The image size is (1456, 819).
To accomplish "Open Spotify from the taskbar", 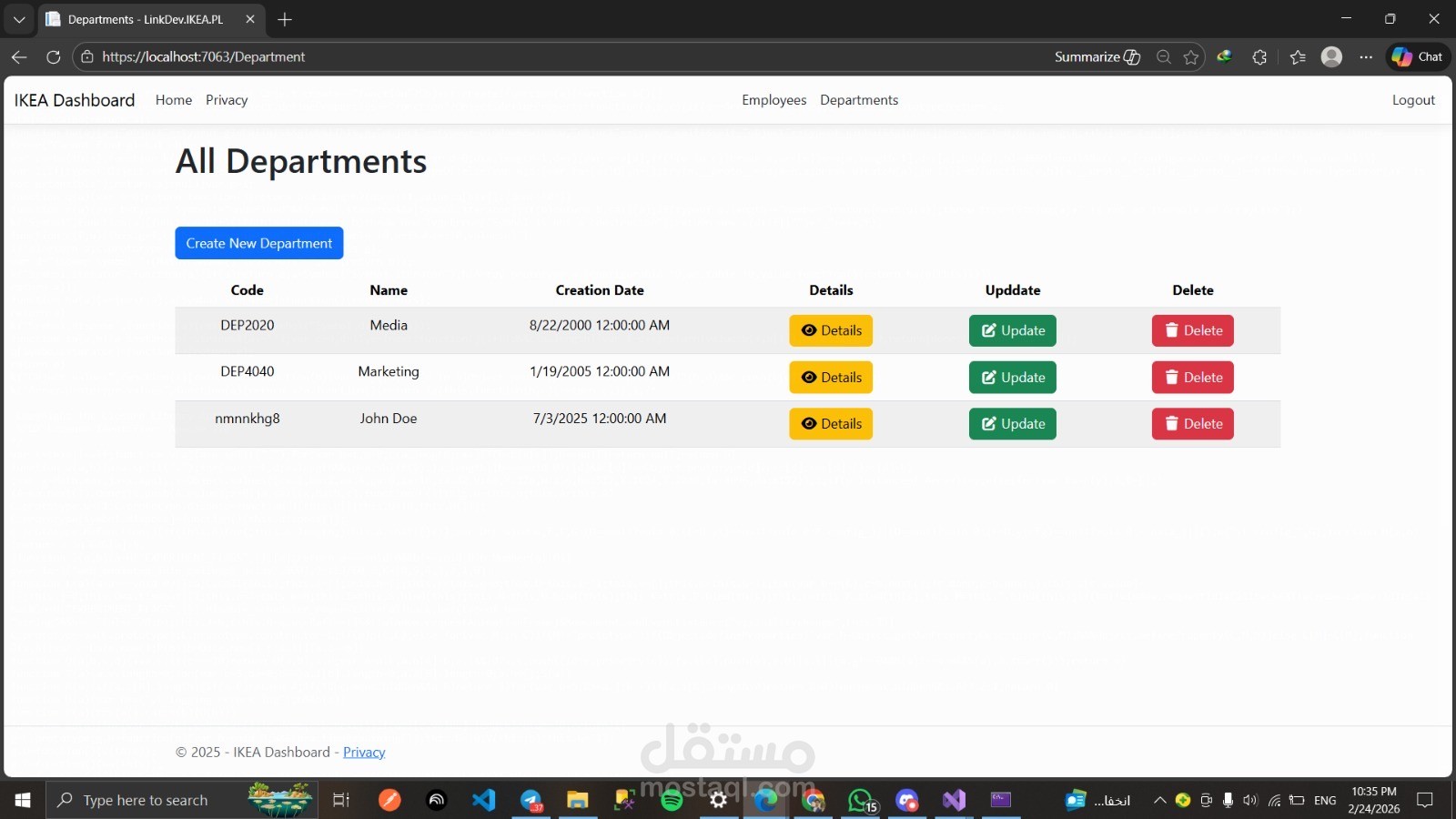I will 672,800.
